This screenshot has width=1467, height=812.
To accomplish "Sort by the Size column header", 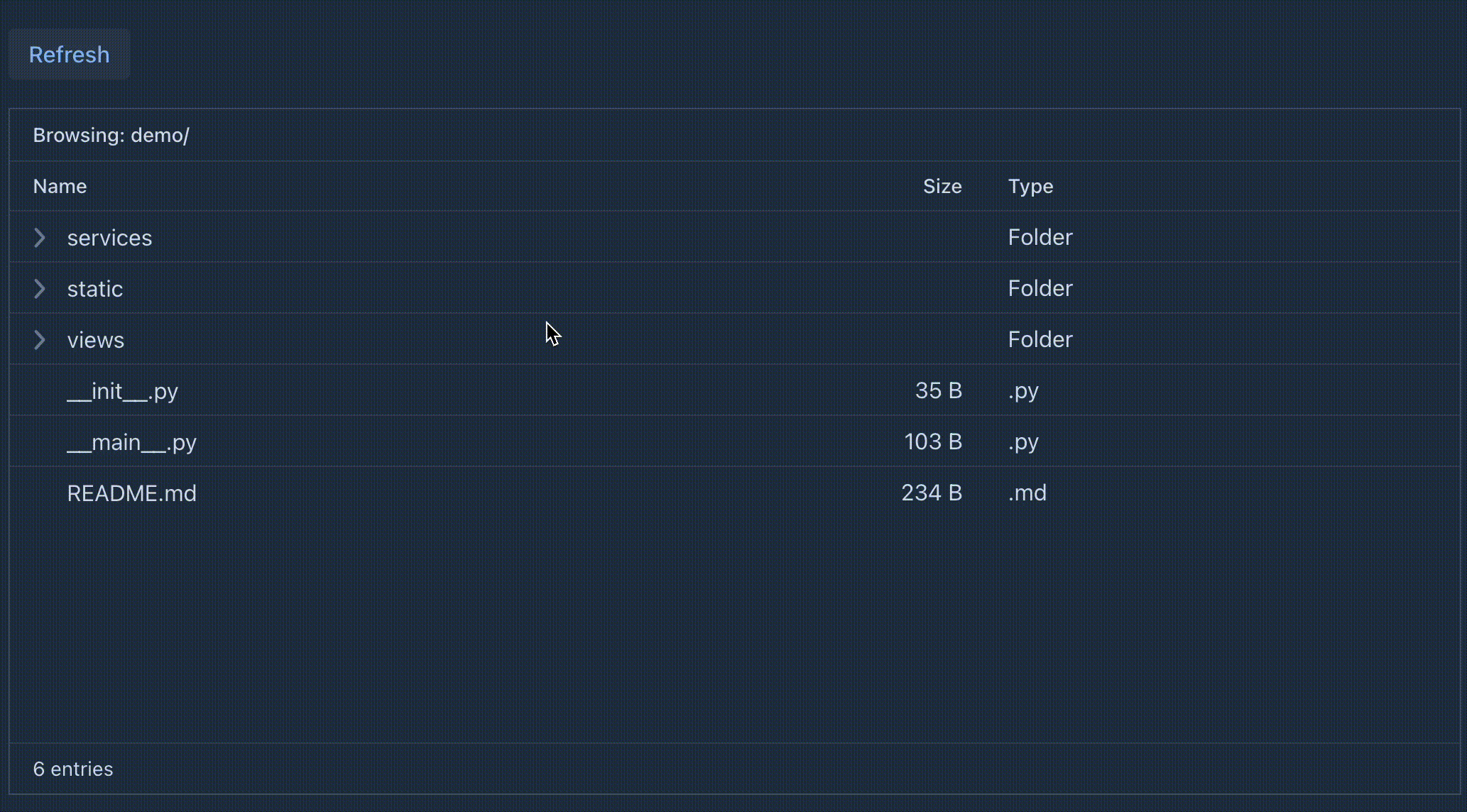I will [x=942, y=186].
